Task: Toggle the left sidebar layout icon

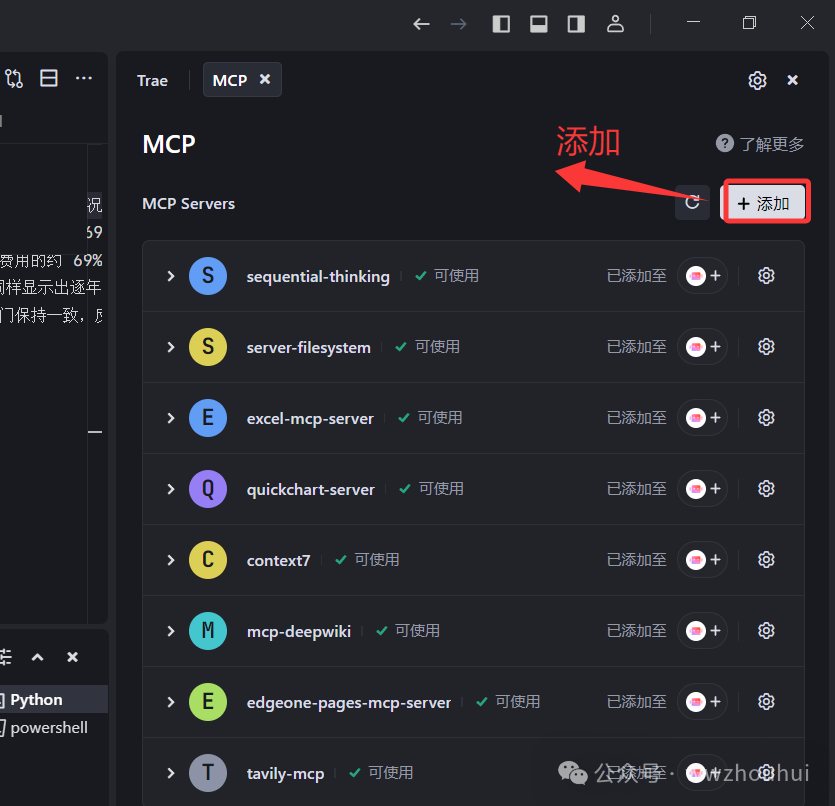Action: [x=501, y=24]
